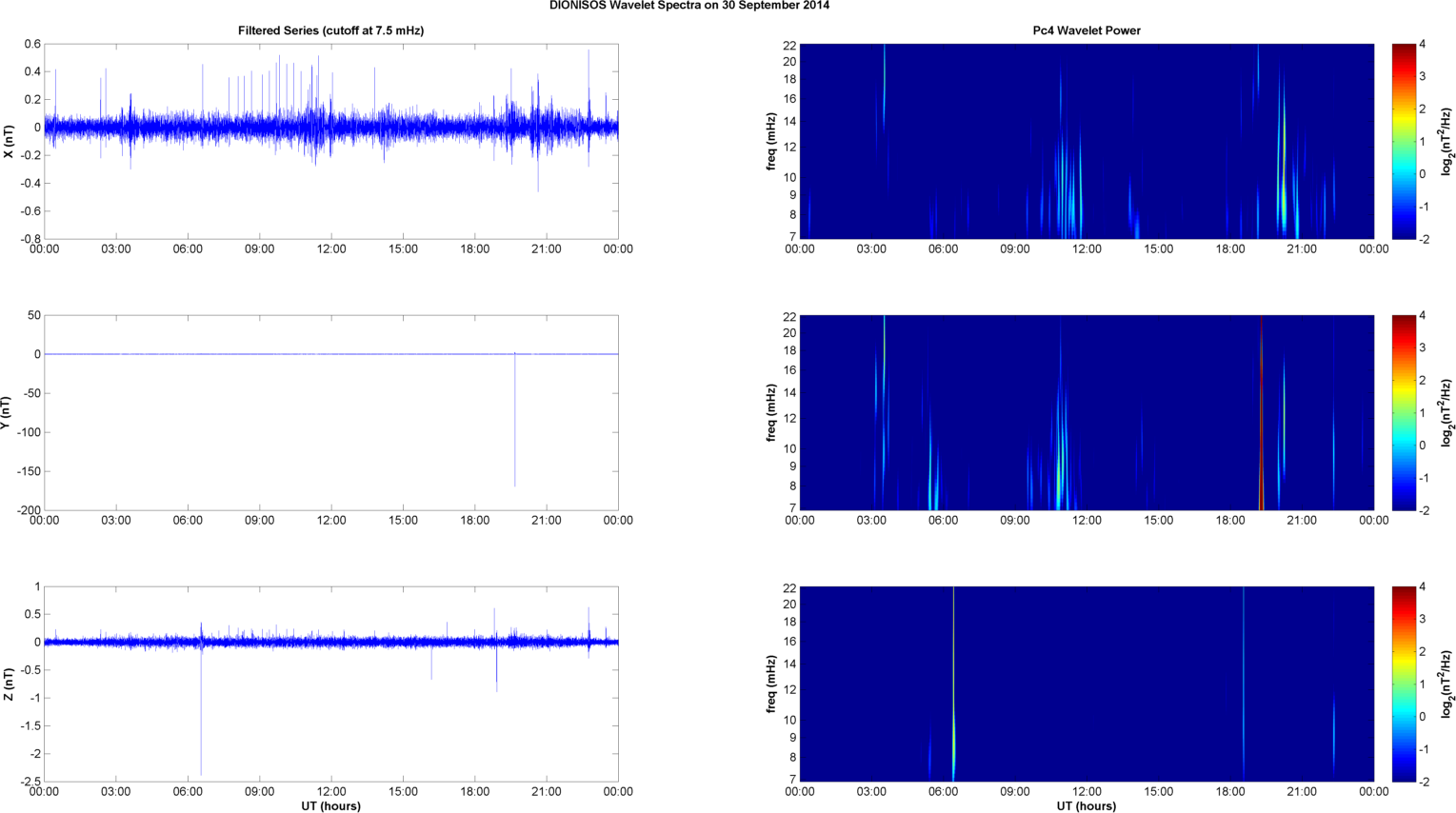Click the 0.6 tick on X plot
The width and height of the screenshot is (1456, 813).
click(x=32, y=45)
